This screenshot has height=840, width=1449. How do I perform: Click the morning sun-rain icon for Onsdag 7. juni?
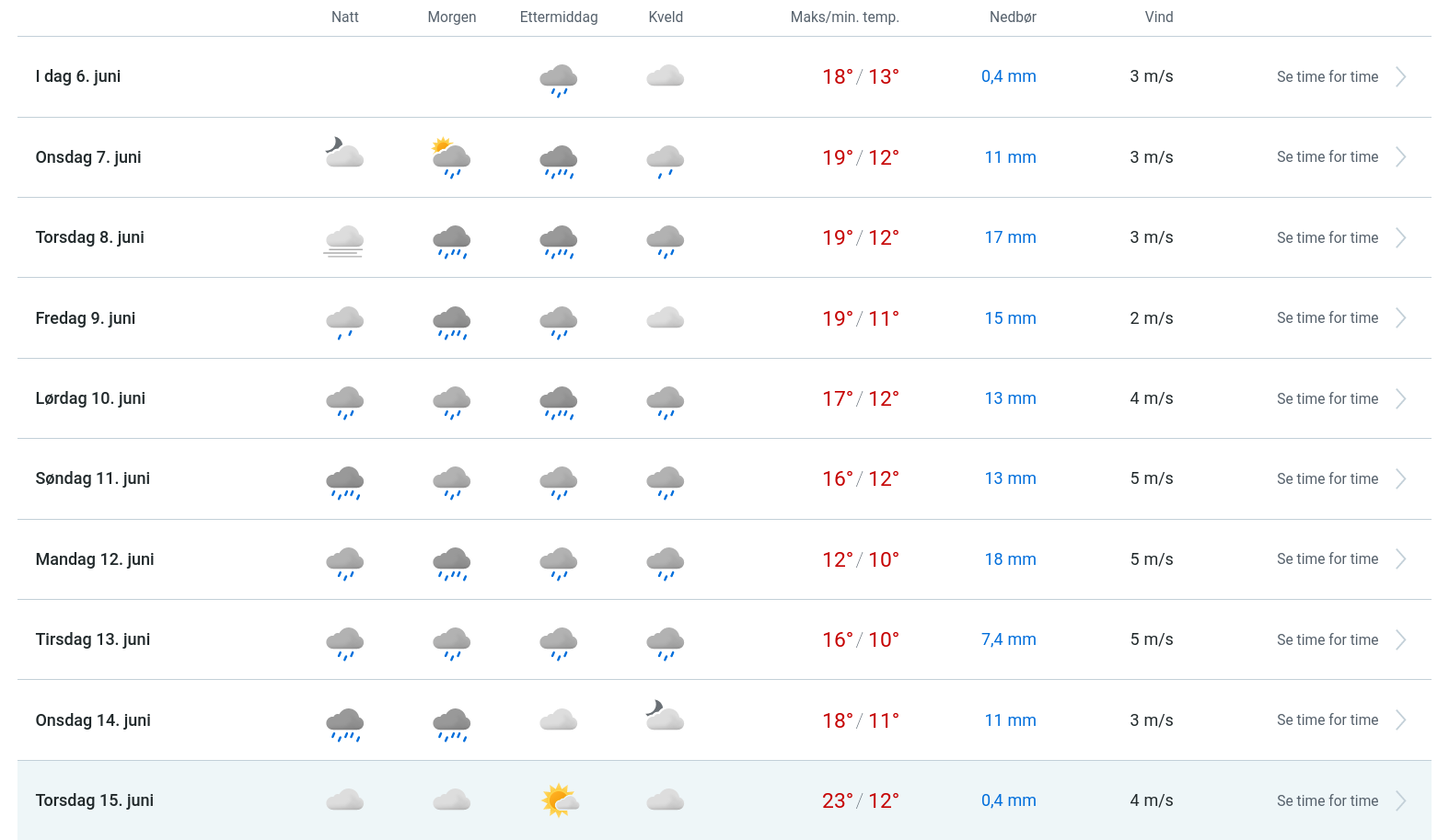point(451,157)
